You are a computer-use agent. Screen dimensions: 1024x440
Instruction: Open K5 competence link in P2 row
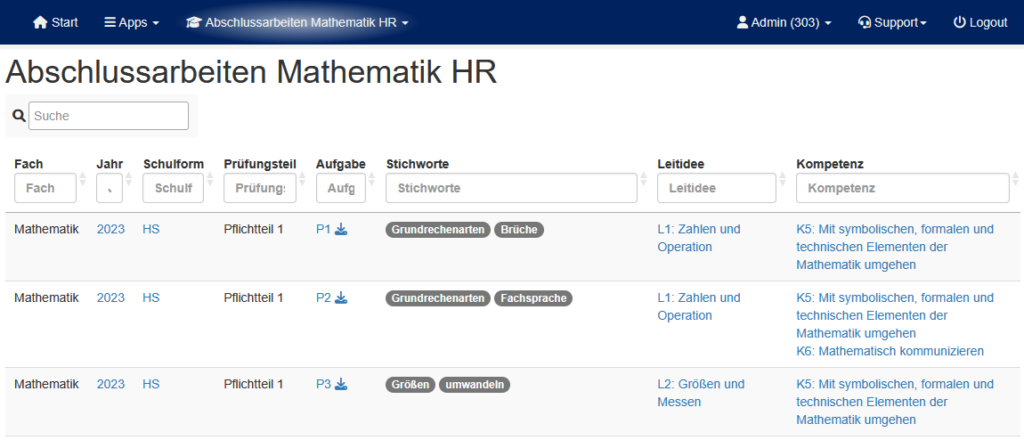coord(895,315)
